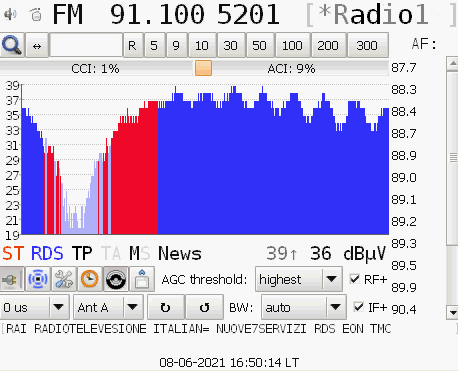This screenshot has width=458, height=371.
Task: Rotate antenna clockwise button
Action: (166, 307)
